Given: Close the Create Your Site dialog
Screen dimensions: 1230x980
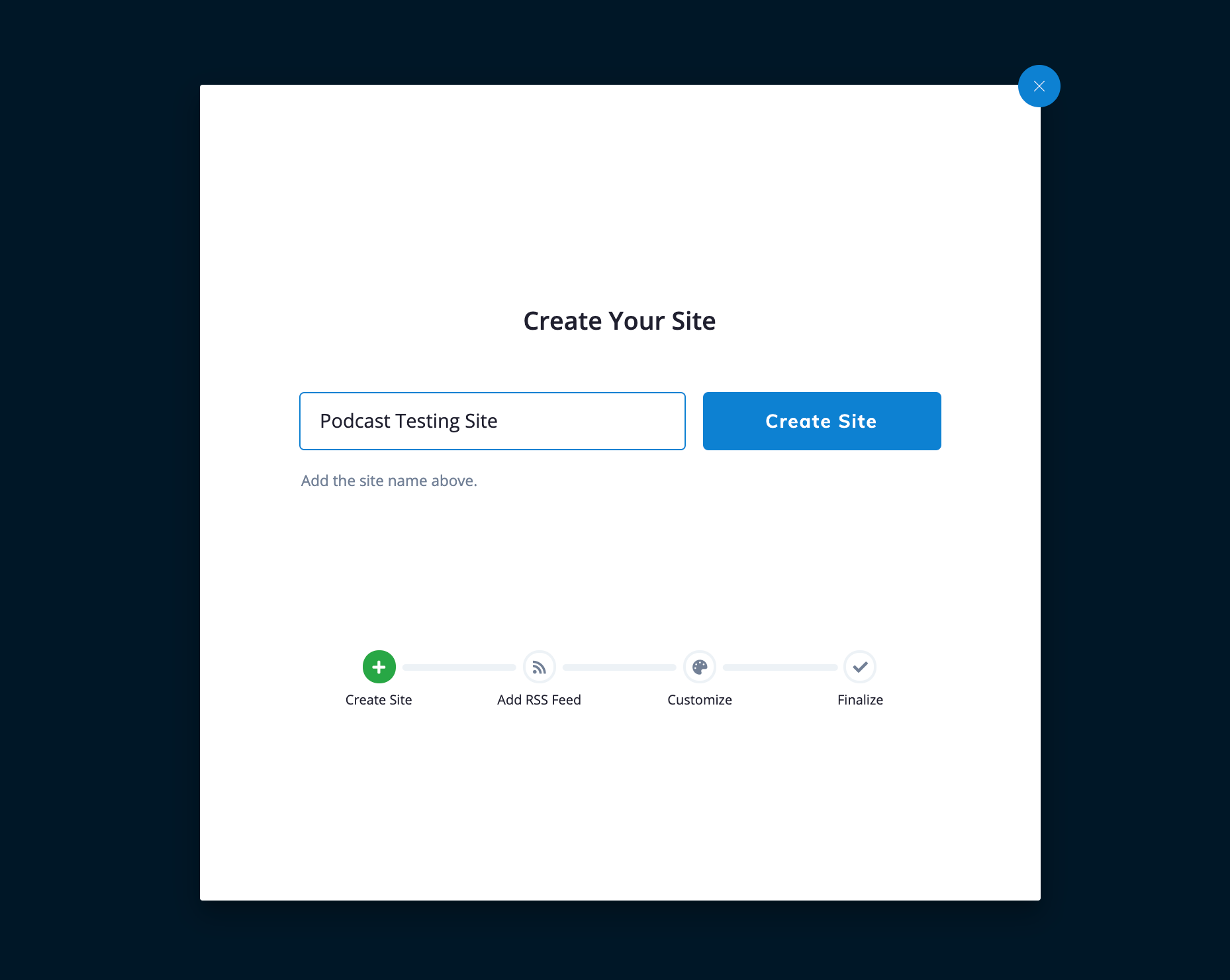Looking at the screenshot, I should (x=1039, y=86).
